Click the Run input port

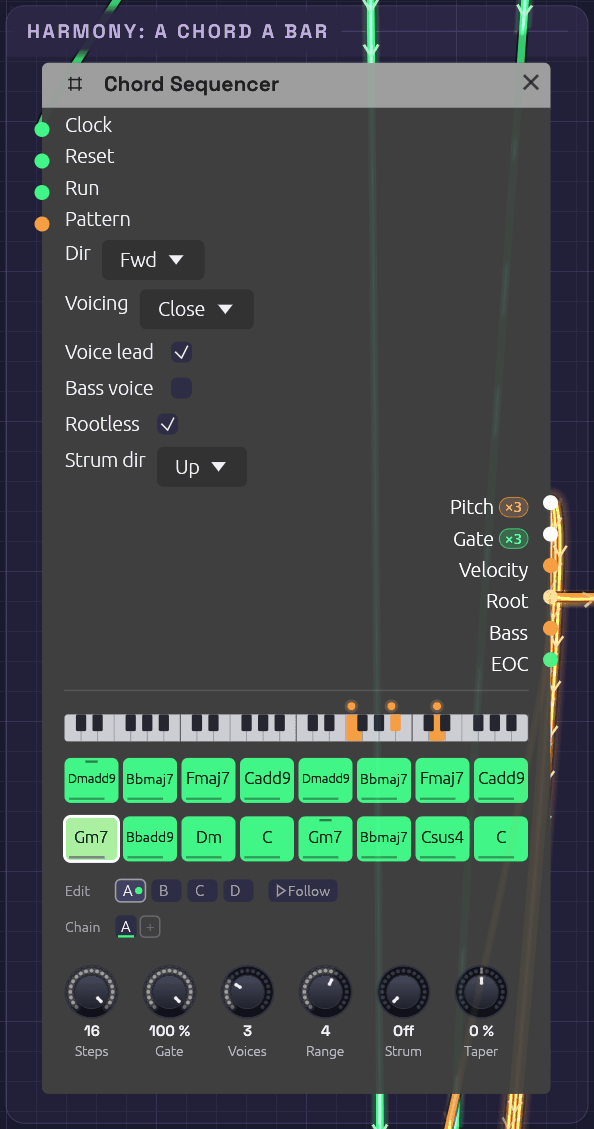point(42,192)
